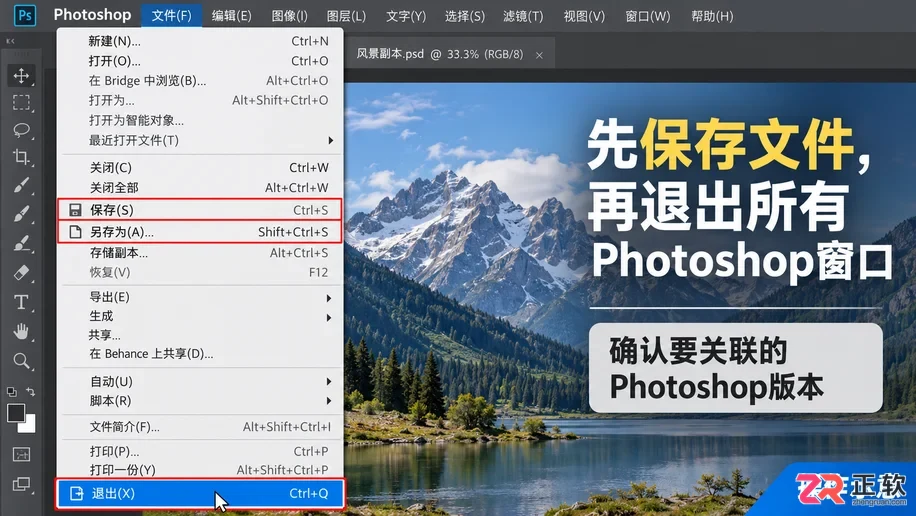The image size is (916, 516).
Task: Click the exit icon beside 退出(X)
Action: coord(77,493)
